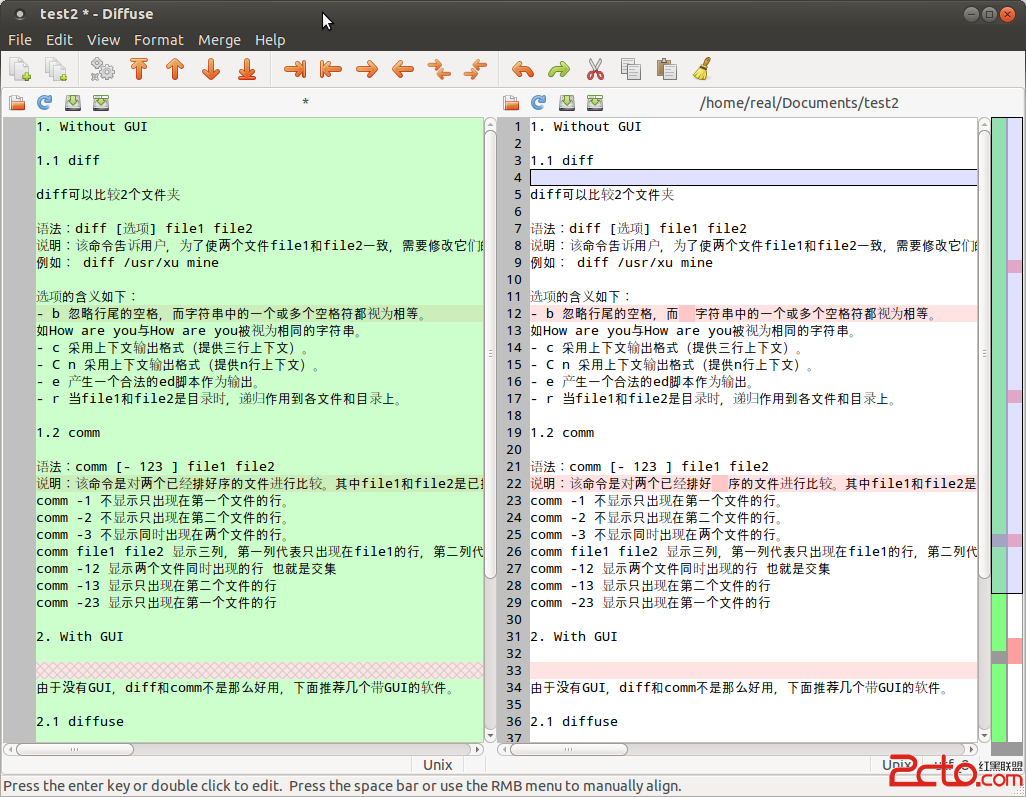Click 'comm -12' line in the left pane
Viewport: 1026px width, 797px height.
coord(186,569)
